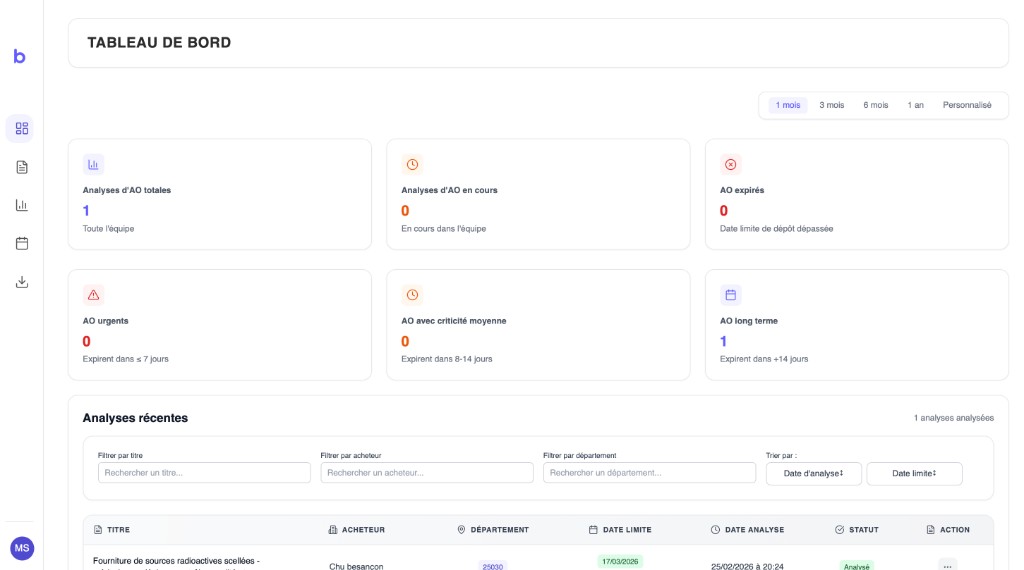Open the documents icon in sidebar
This screenshot has height=570, width=1024.
coord(22,167)
